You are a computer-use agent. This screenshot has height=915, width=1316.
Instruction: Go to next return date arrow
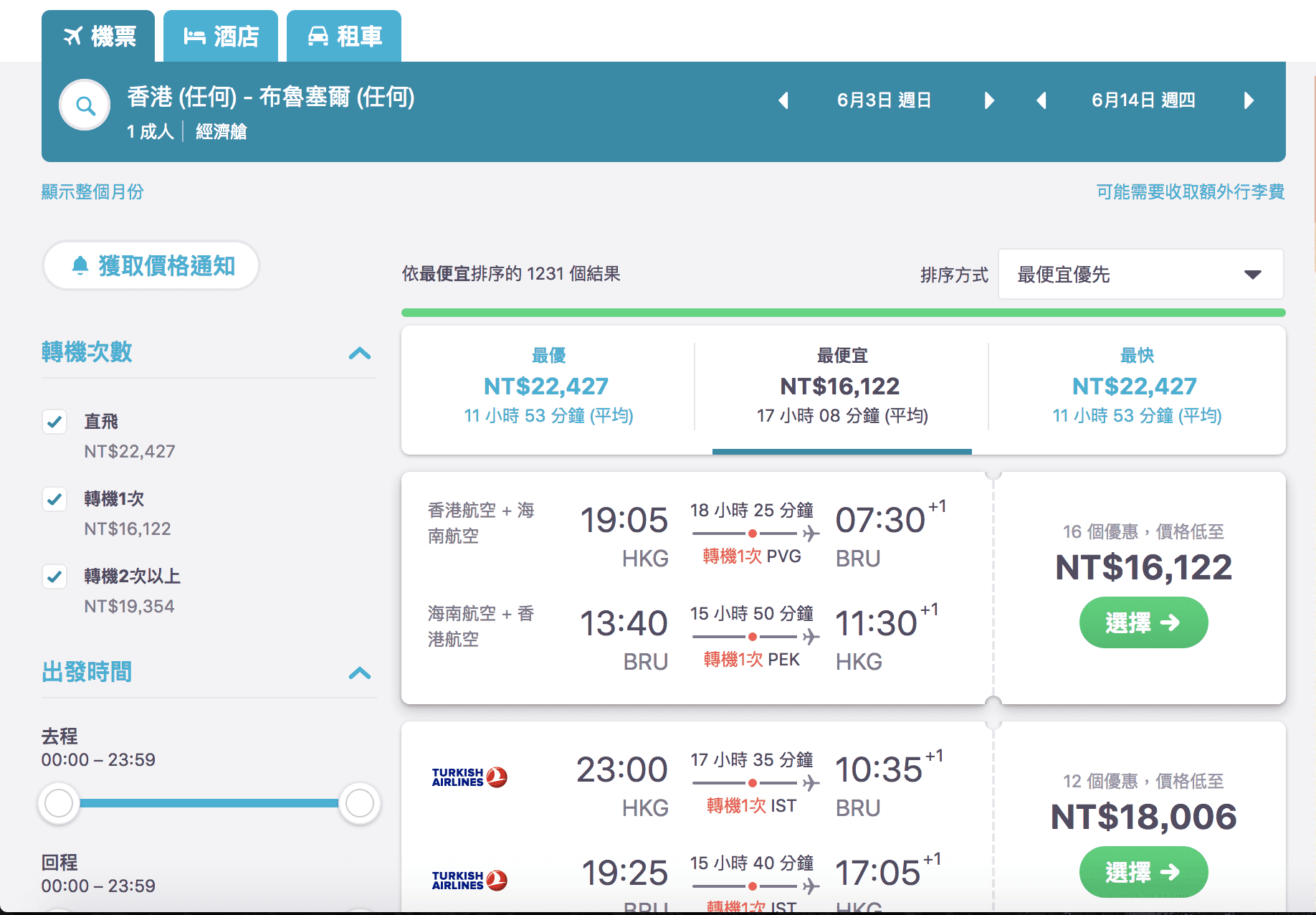[x=1249, y=100]
